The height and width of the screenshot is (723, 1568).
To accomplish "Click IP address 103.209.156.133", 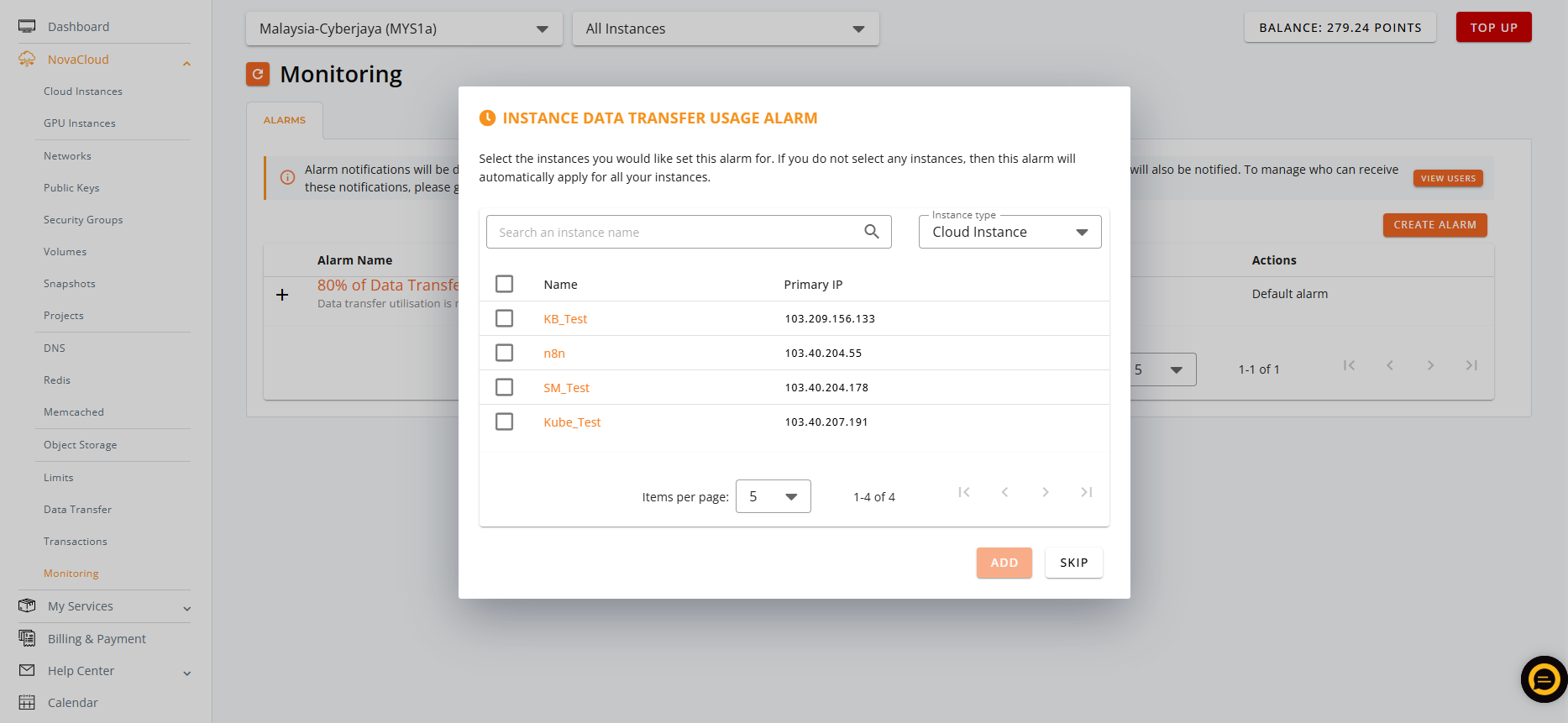I will pyautogui.click(x=830, y=319).
